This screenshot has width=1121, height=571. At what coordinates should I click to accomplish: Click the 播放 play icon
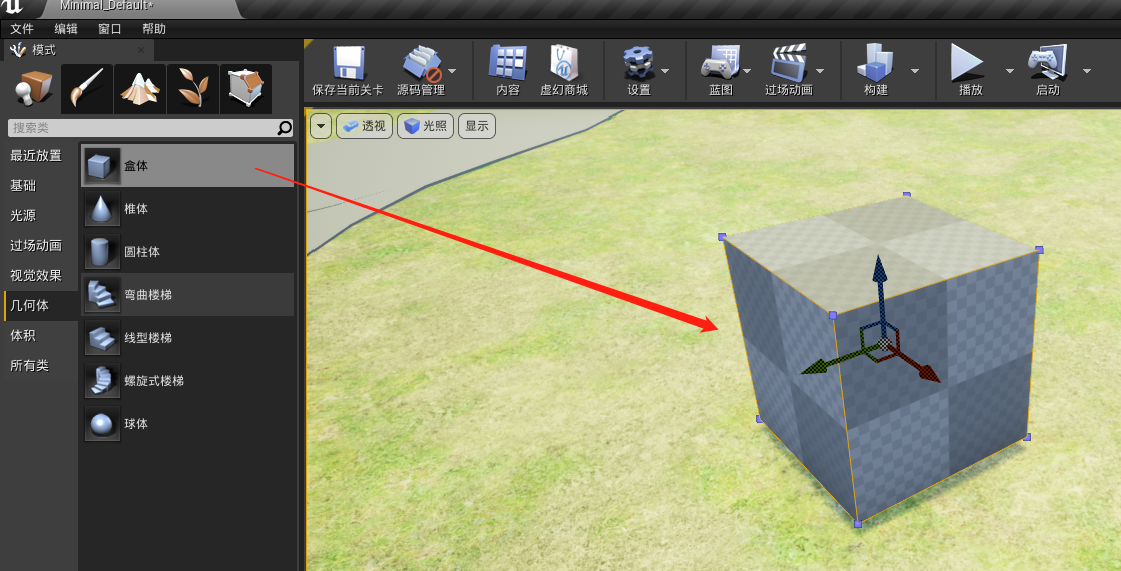pyautogui.click(x=967, y=63)
